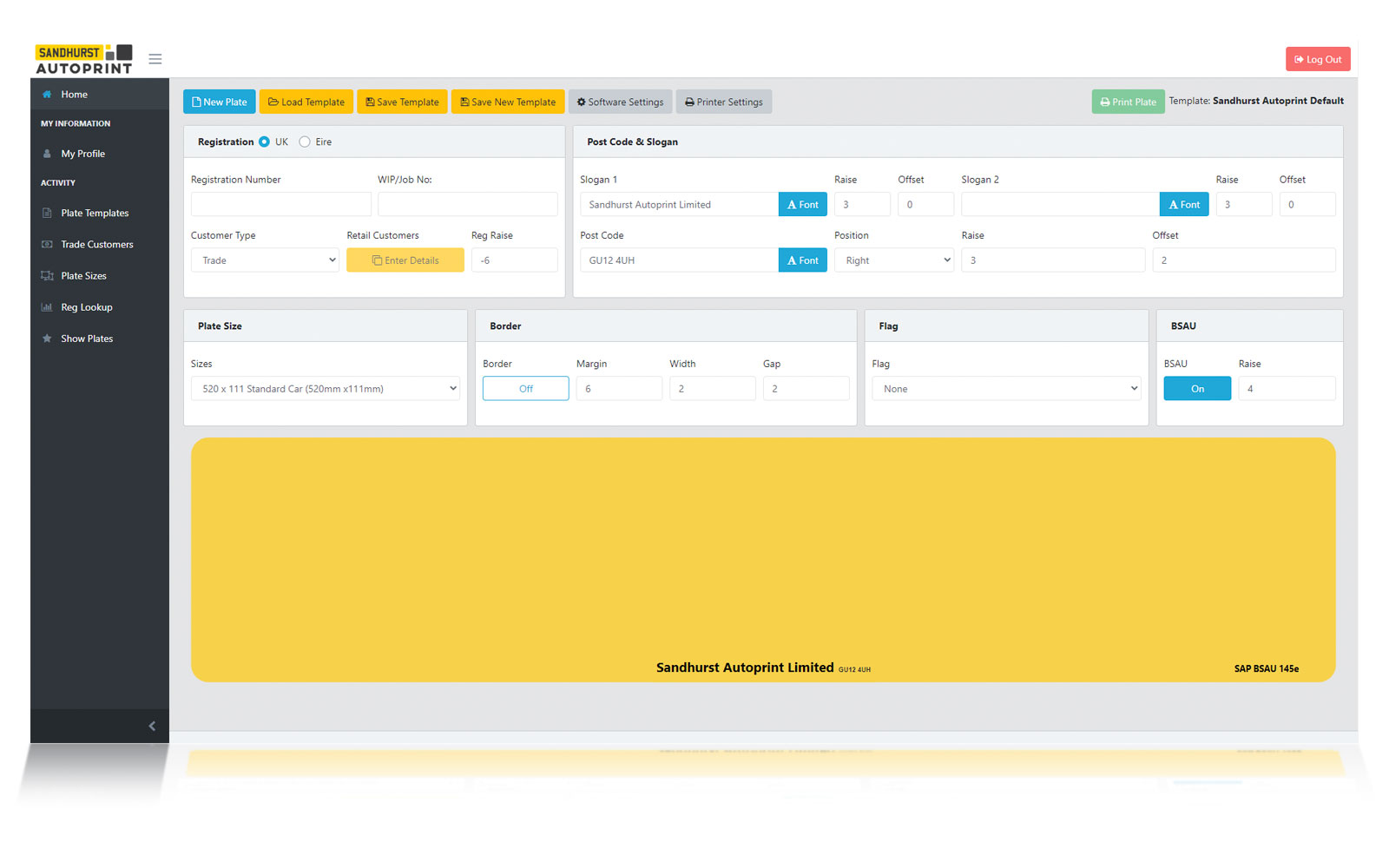
Task: Open the plate Sizes dropdown
Action: tap(326, 389)
